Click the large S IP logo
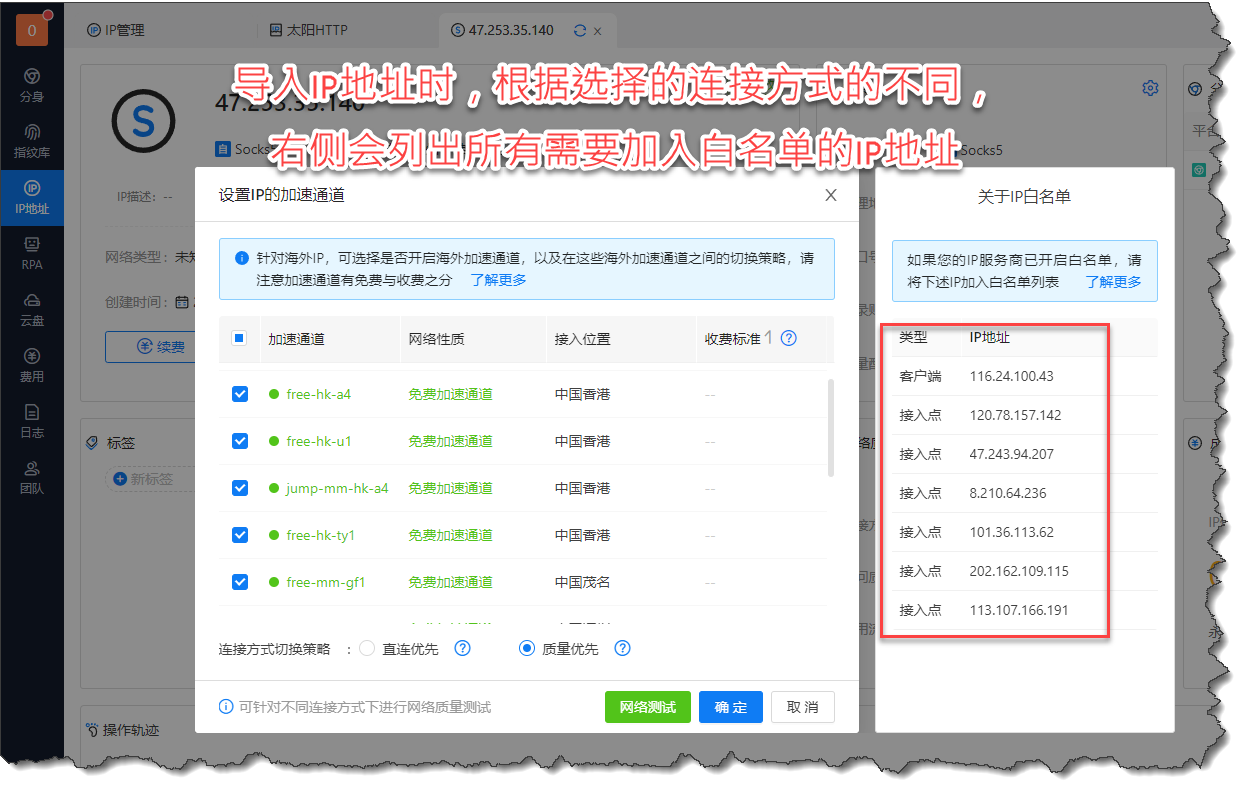 tap(143, 120)
